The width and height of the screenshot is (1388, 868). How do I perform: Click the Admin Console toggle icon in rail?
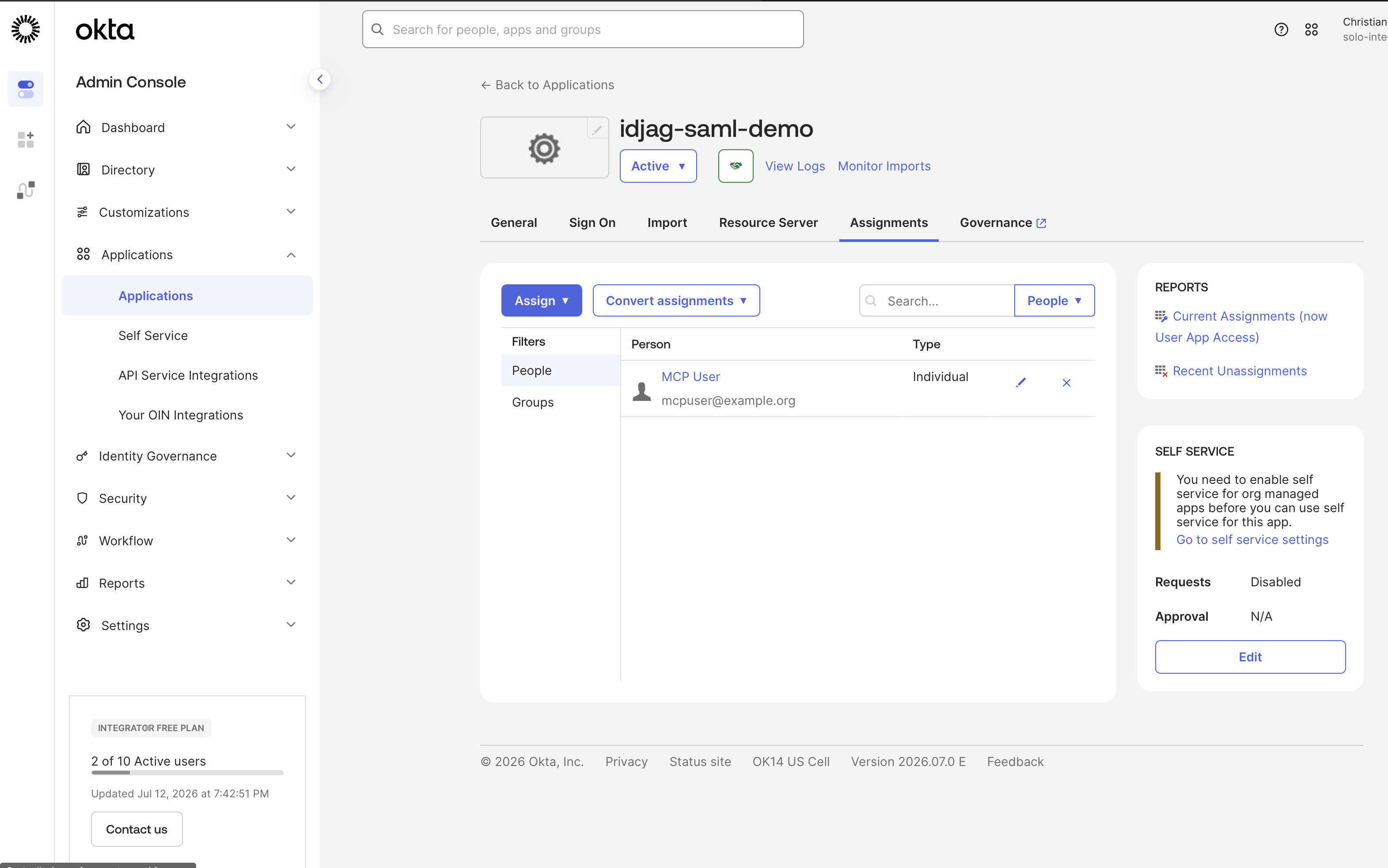(x=26, y=89)
